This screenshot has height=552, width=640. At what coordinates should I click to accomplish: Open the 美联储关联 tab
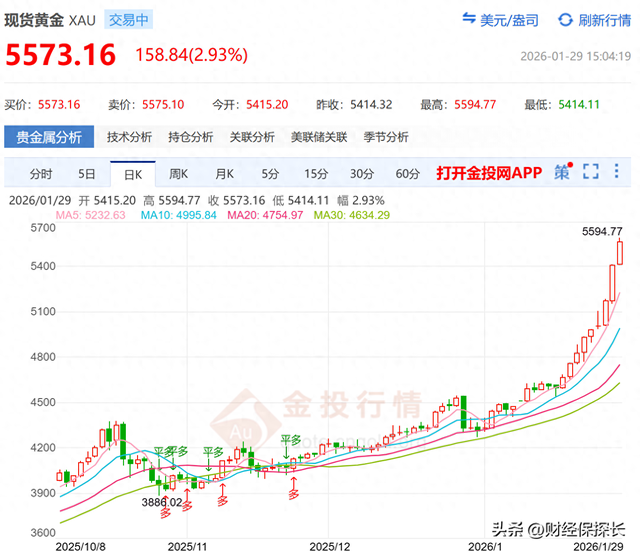click(319, 137)
